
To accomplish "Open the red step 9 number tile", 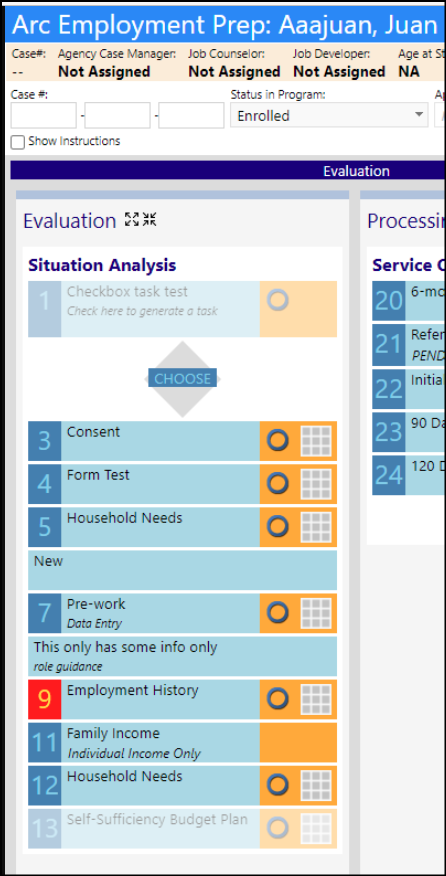I will click(45, 699).
